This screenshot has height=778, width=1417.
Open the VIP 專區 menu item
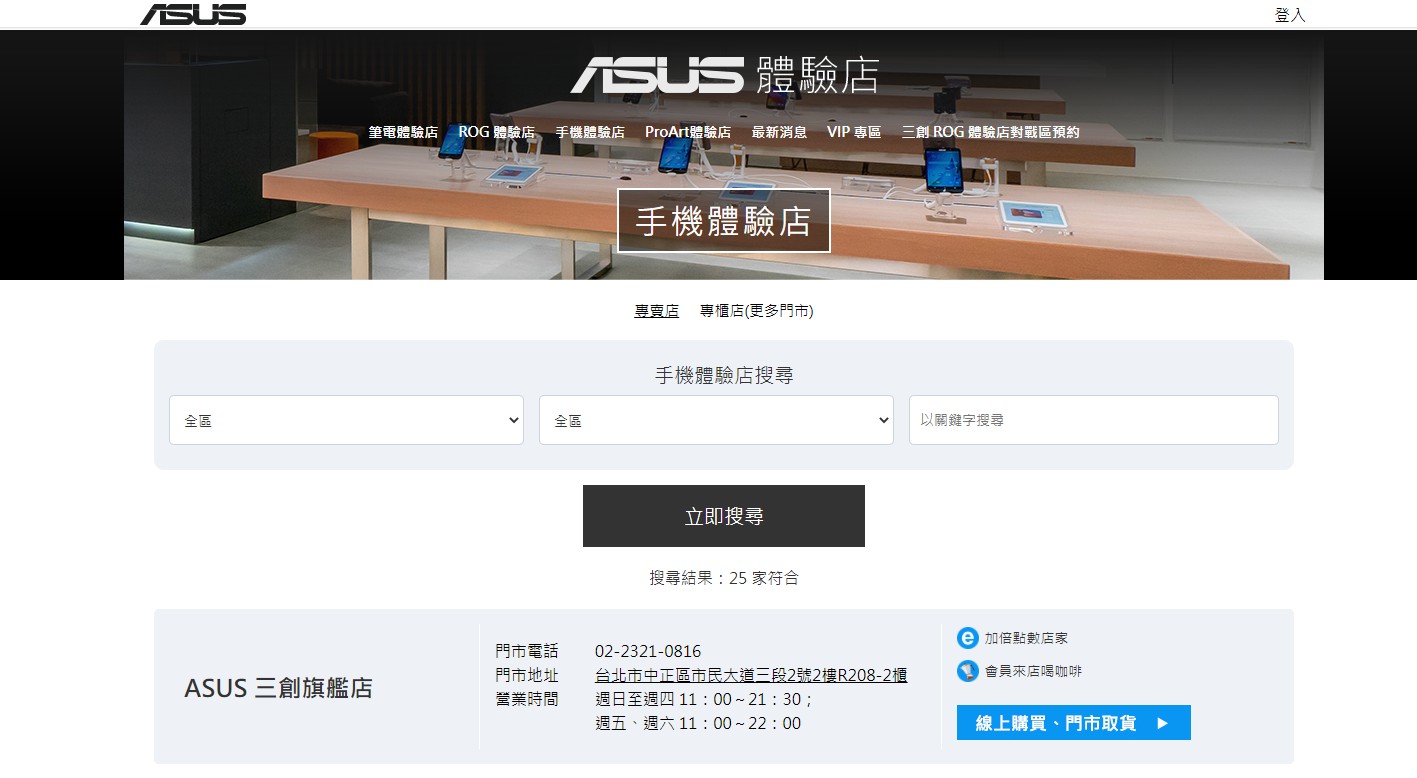point(854,132)
